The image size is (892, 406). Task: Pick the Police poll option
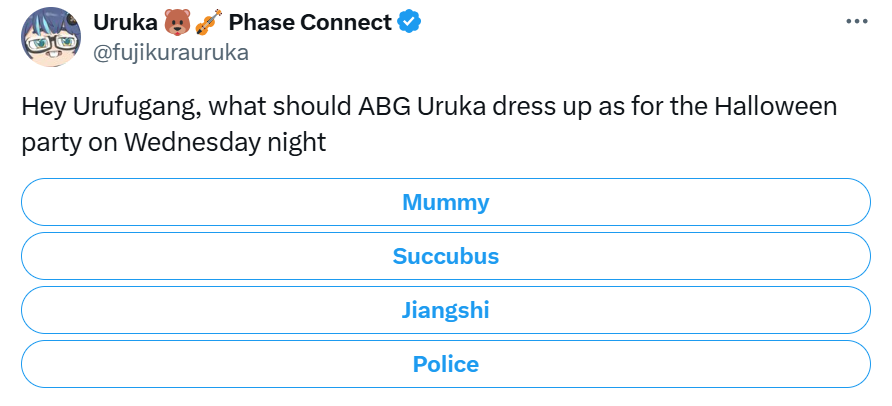(x=445, y=364)
